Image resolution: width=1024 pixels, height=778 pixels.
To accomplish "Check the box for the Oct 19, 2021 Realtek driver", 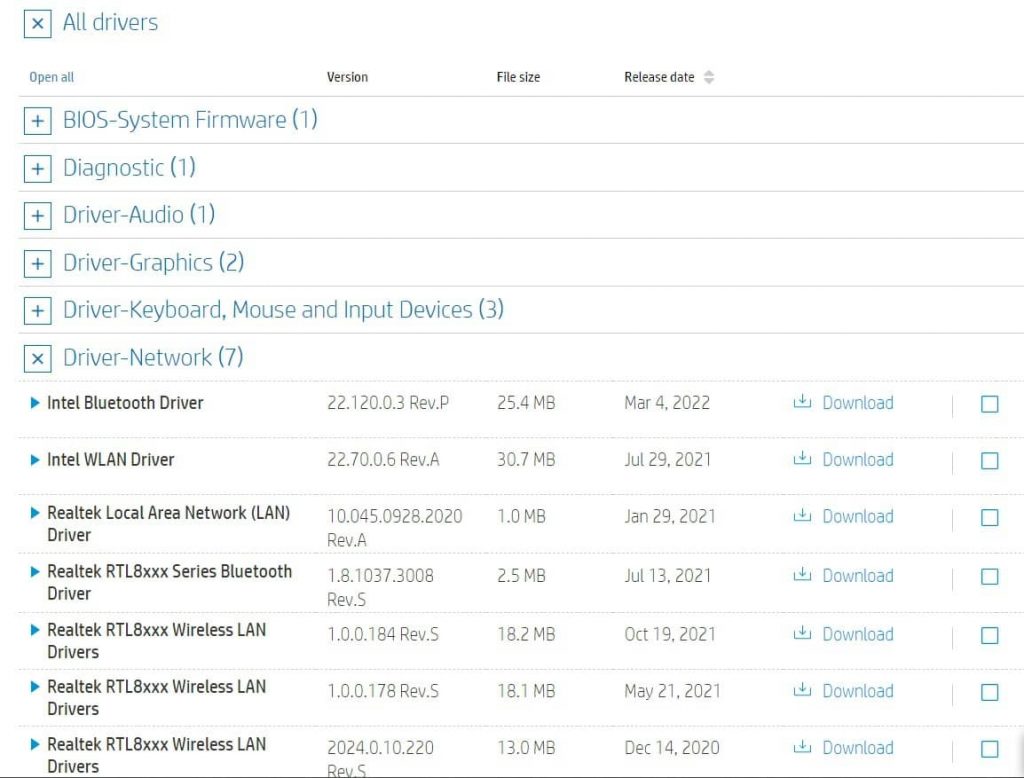I will [x=990, y=634].
